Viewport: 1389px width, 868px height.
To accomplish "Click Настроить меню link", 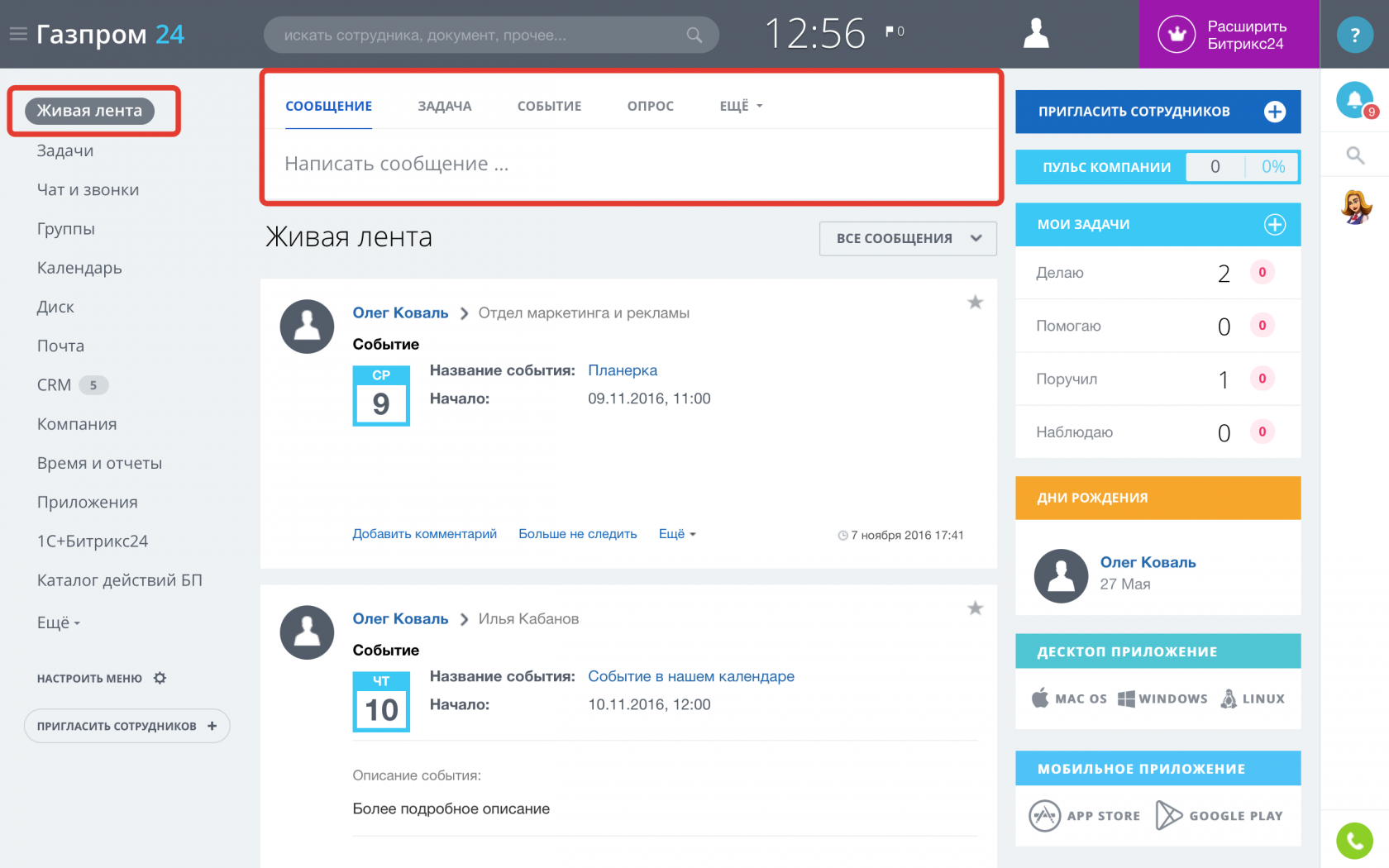I will [89, 678].
